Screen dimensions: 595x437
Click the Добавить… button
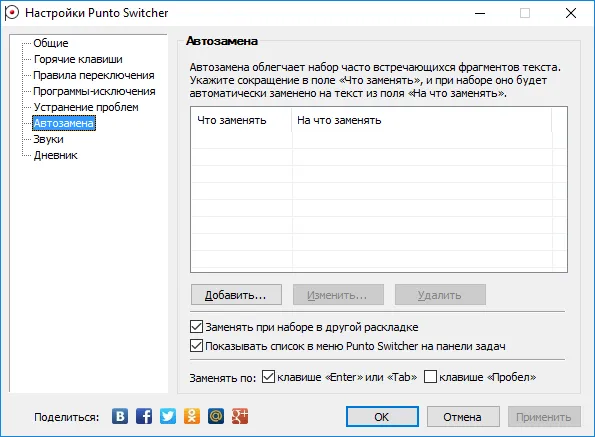pyautogui.click(x=236, y=295)
